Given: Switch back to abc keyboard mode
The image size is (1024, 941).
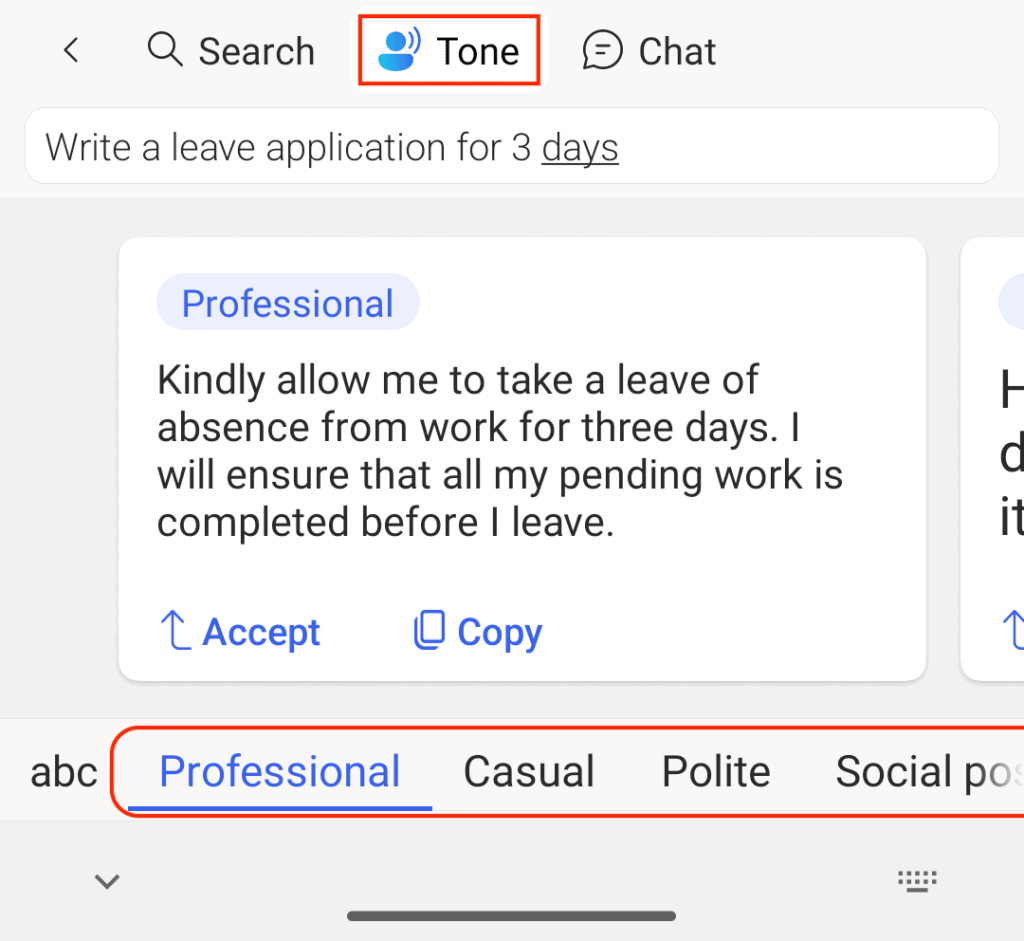Looking at the screenshot, I should pos(62,770).
